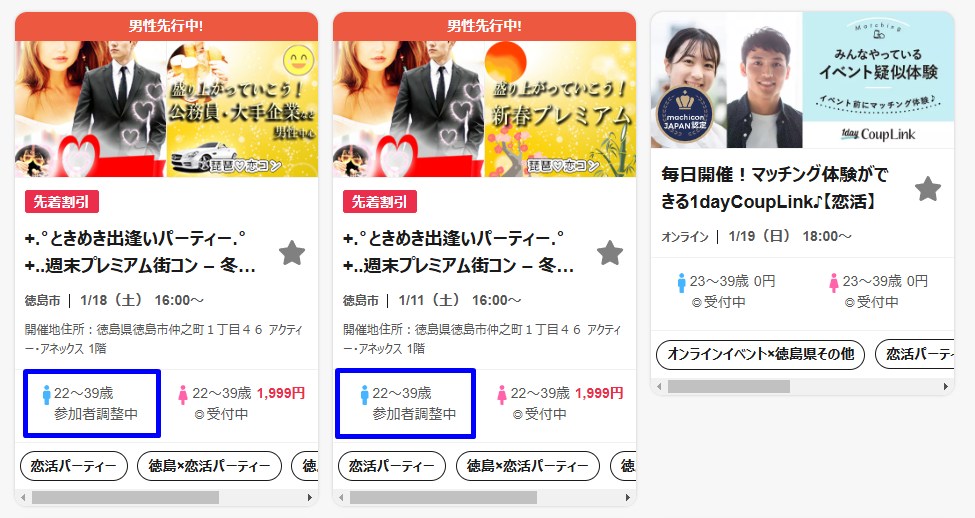Toggle favorite star on 1dayCoupLink event
975x518 pixels.
coord(928,188)
